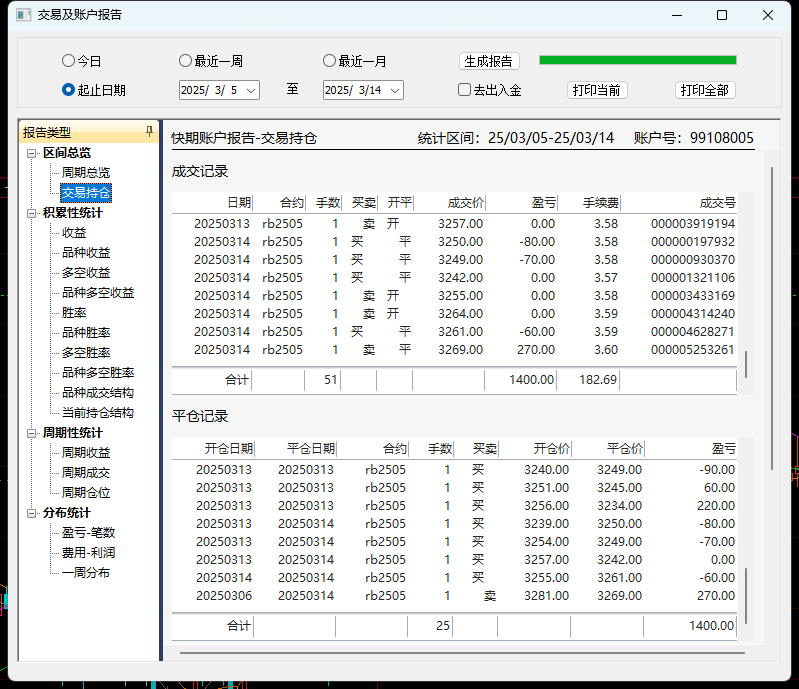799x689 pixels.
Task: Open 盈亏-笔数 distribution report
Action: point(88,533)
